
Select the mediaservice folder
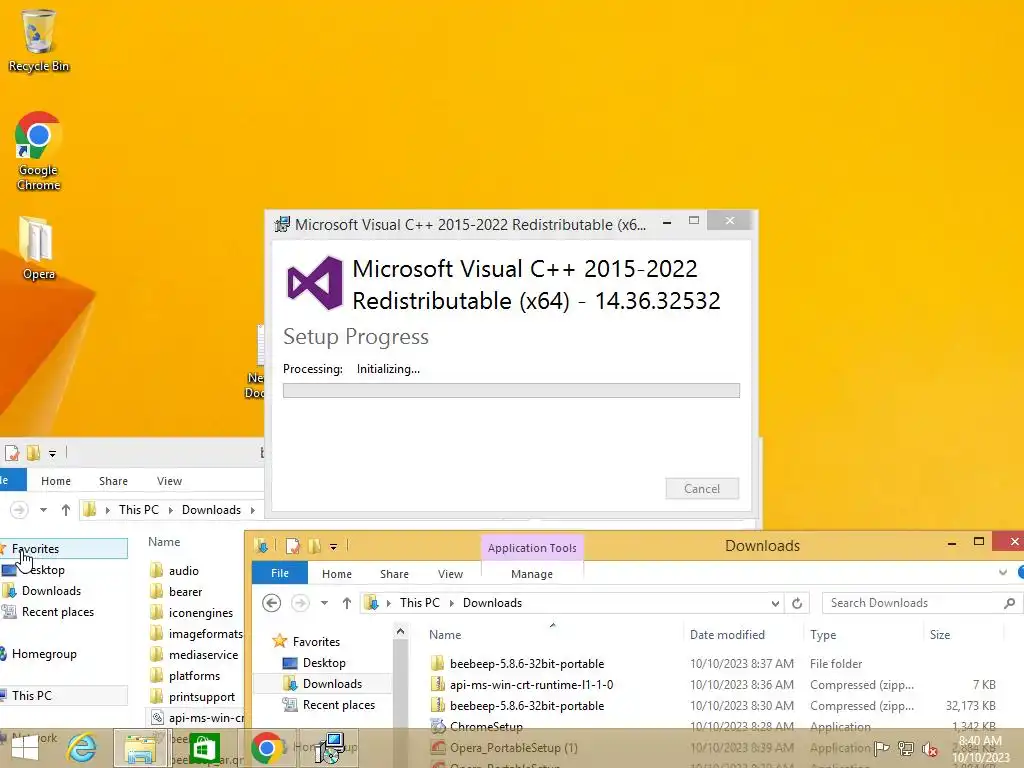click(203, 654)
